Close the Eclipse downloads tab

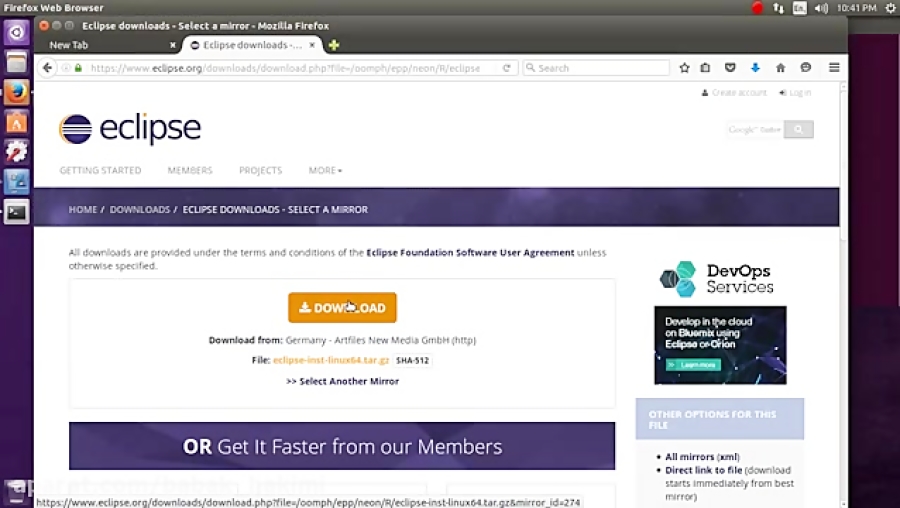(x=312, y=45)
